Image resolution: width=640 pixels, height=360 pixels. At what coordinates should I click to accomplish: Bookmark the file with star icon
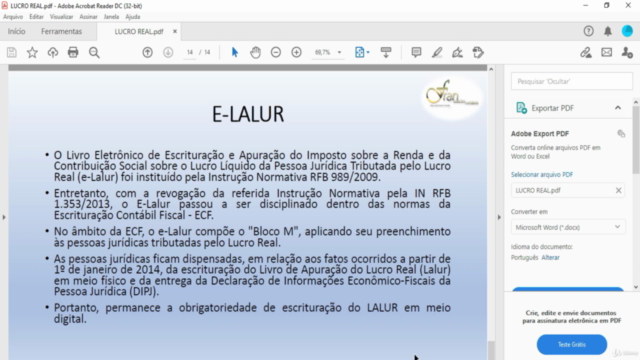(32, 52)
